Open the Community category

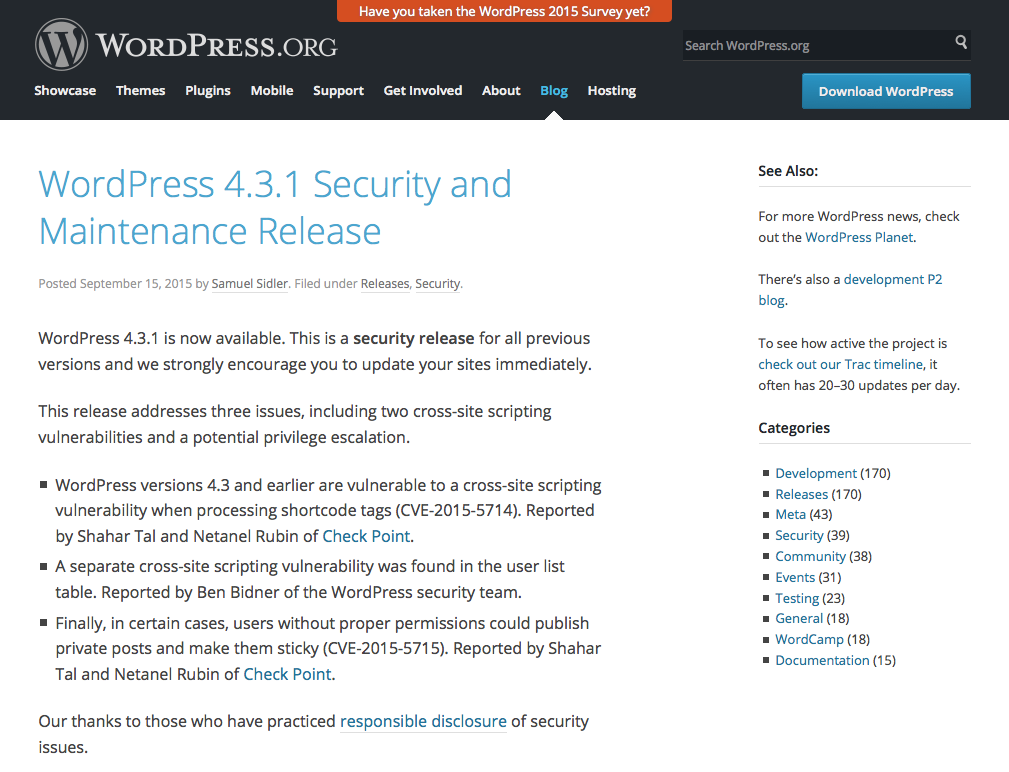(811, 556)
